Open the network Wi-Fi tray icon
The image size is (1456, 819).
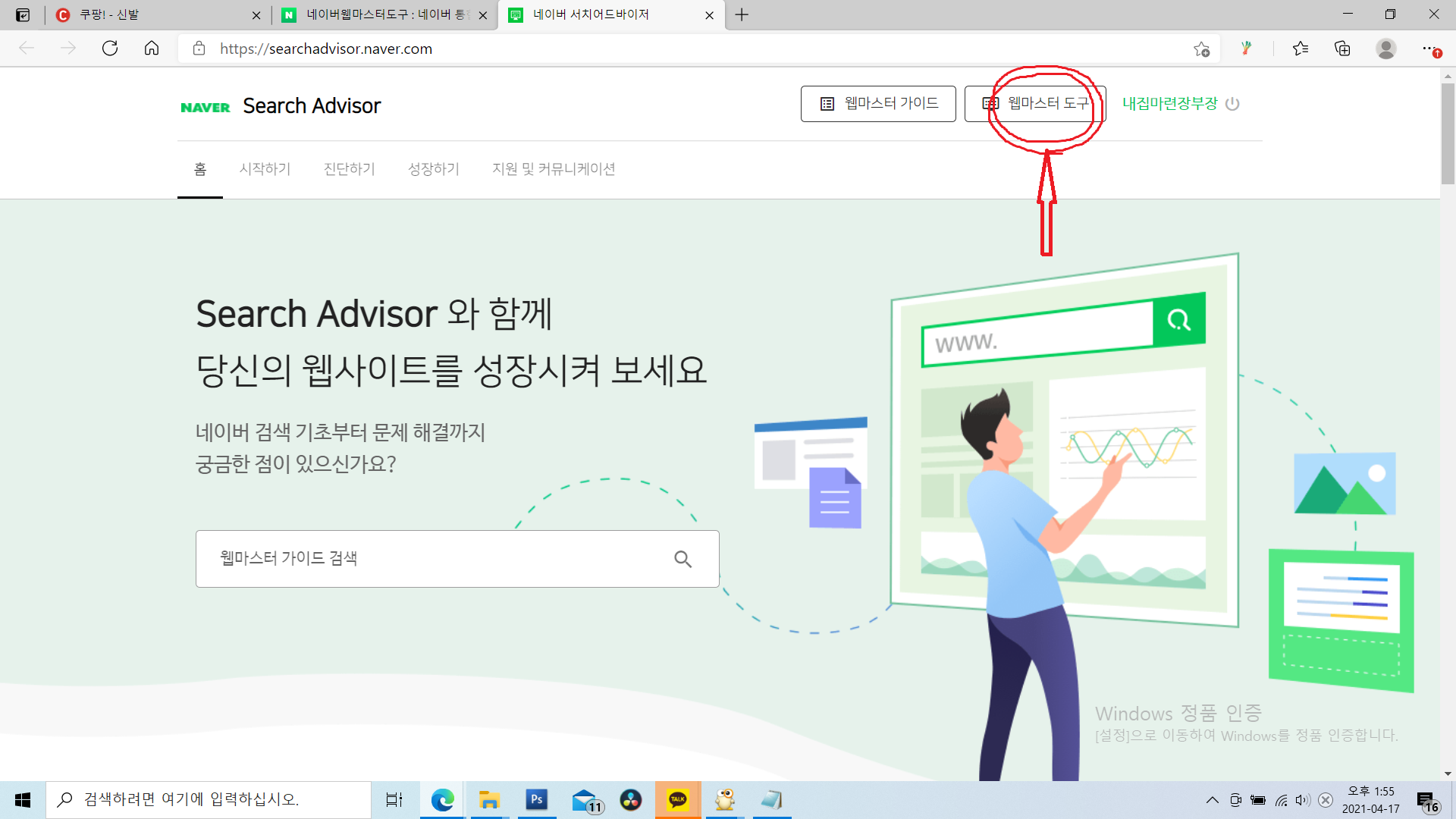(1281, 800)
